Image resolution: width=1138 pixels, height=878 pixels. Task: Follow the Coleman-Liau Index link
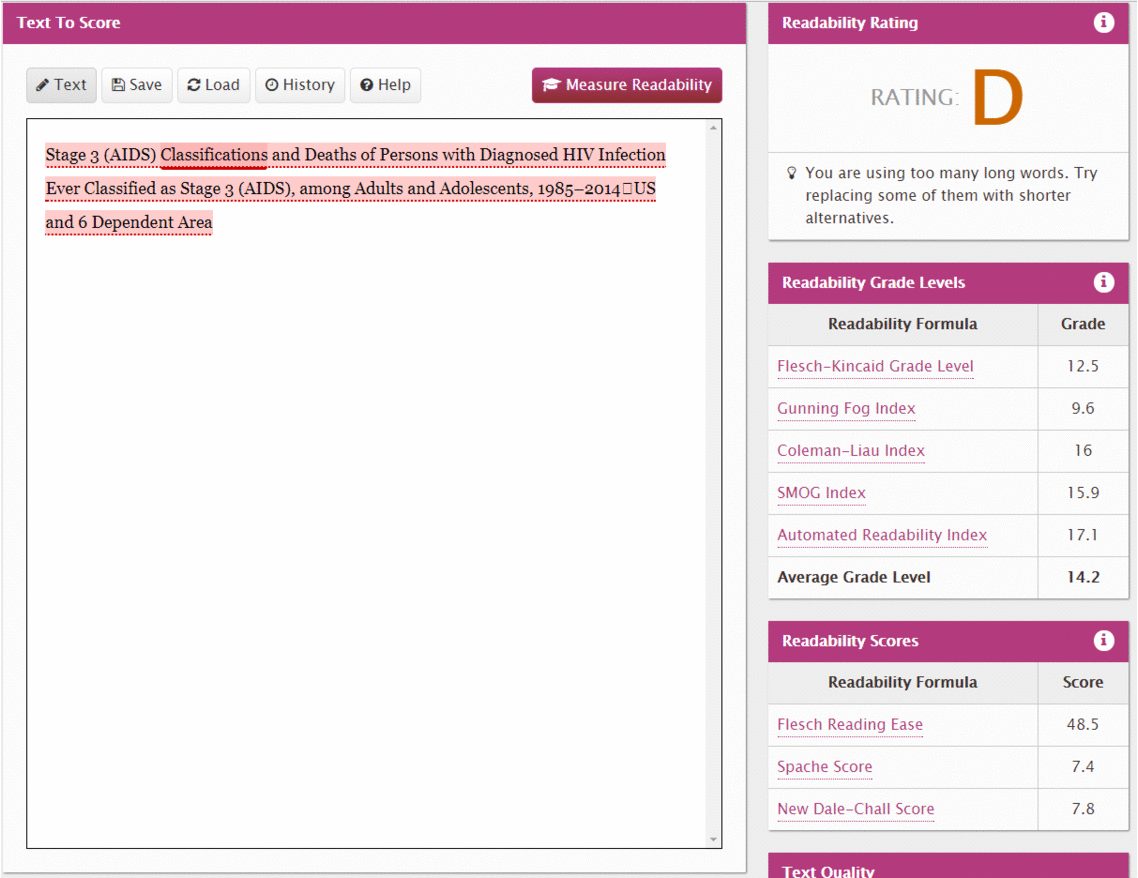click(851, 450)
